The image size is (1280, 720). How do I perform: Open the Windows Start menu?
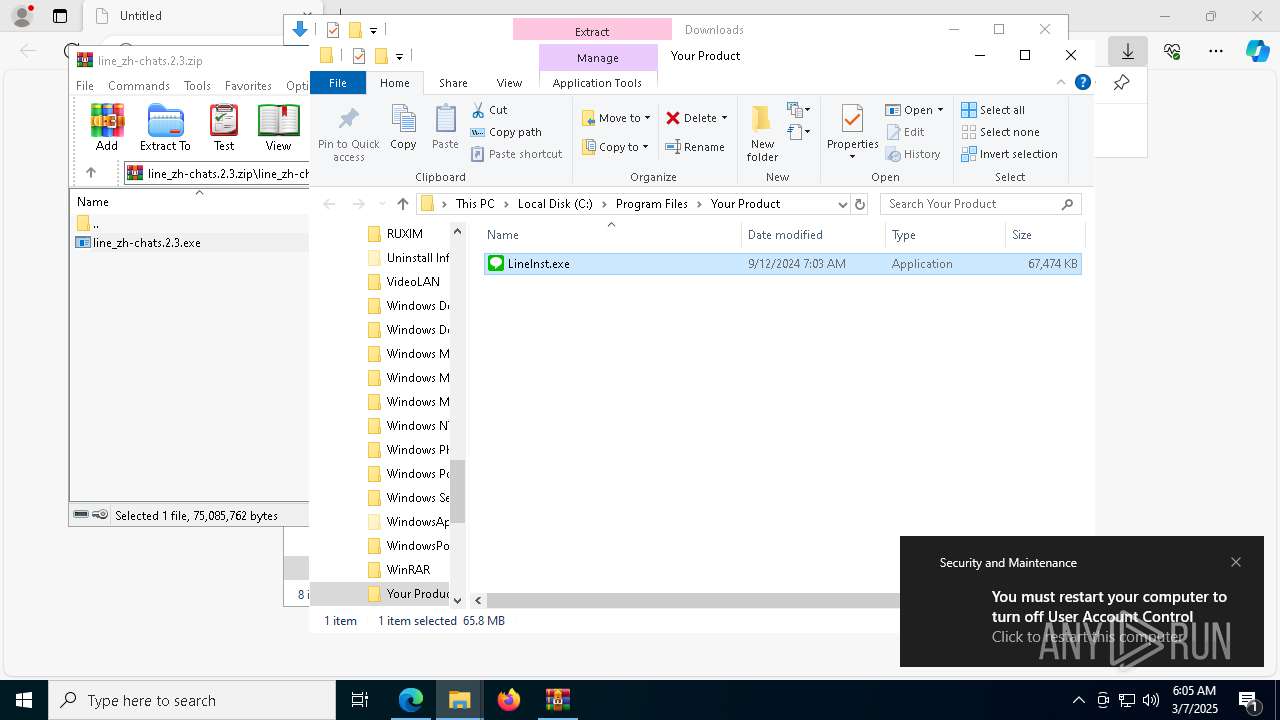[x=24, y=700]
